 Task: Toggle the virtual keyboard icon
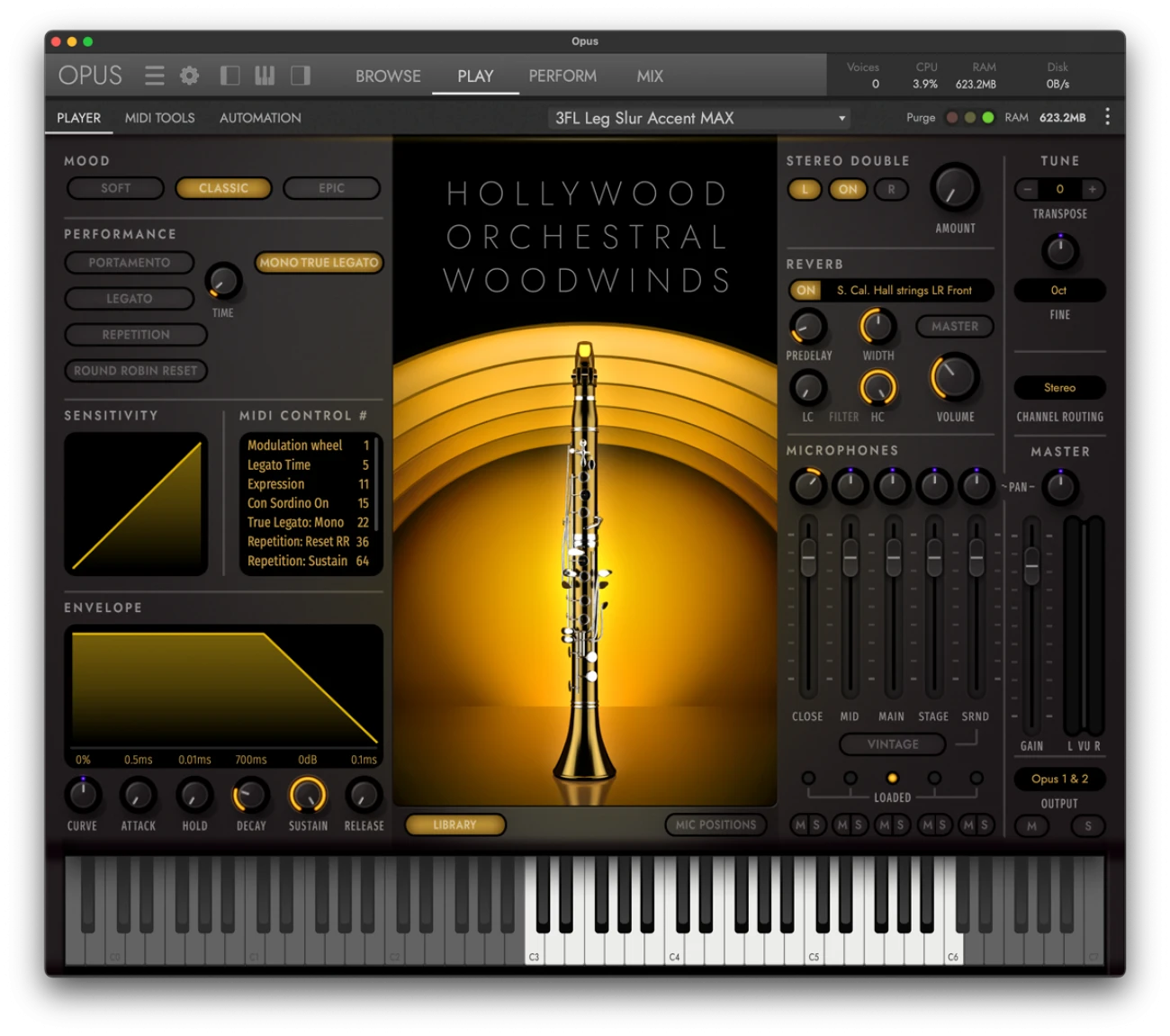265,76
